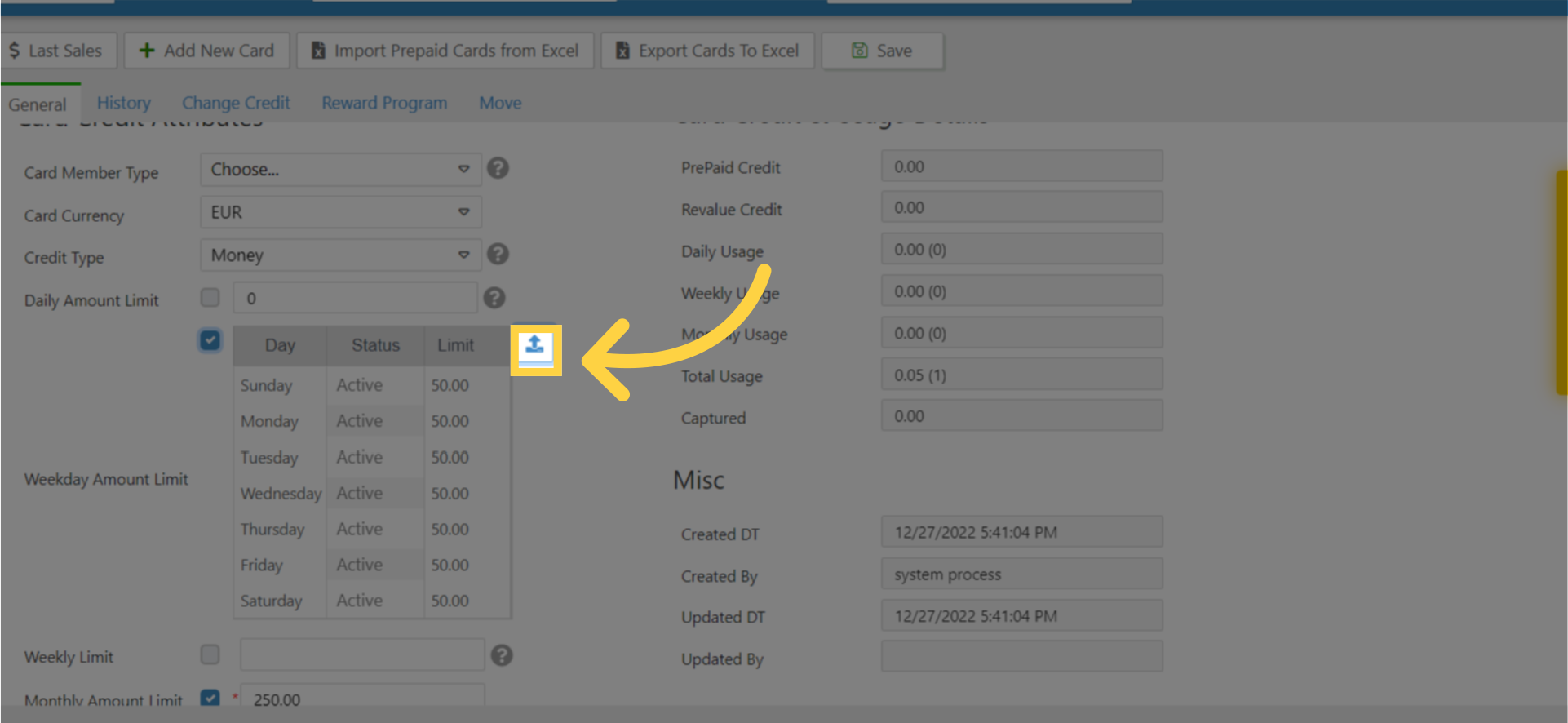Screen dimensions: 1568x723
Task: Click the PrePaid Credit field
Action: pos(1022,166)
